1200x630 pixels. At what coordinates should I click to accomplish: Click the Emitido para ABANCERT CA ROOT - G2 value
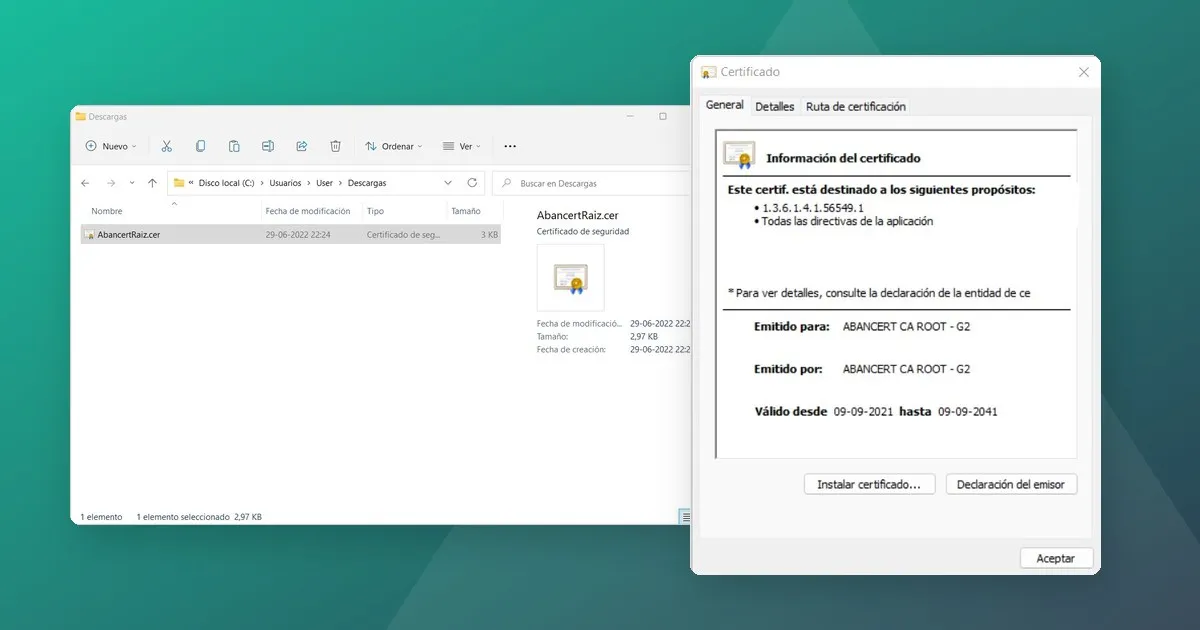point(906,326)
